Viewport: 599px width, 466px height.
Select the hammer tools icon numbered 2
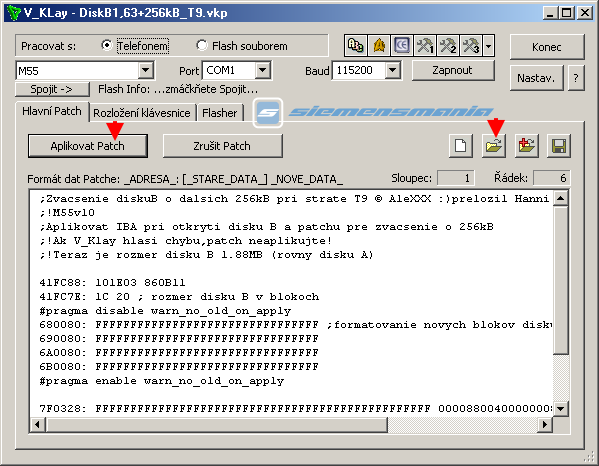(x=448, y=46)
